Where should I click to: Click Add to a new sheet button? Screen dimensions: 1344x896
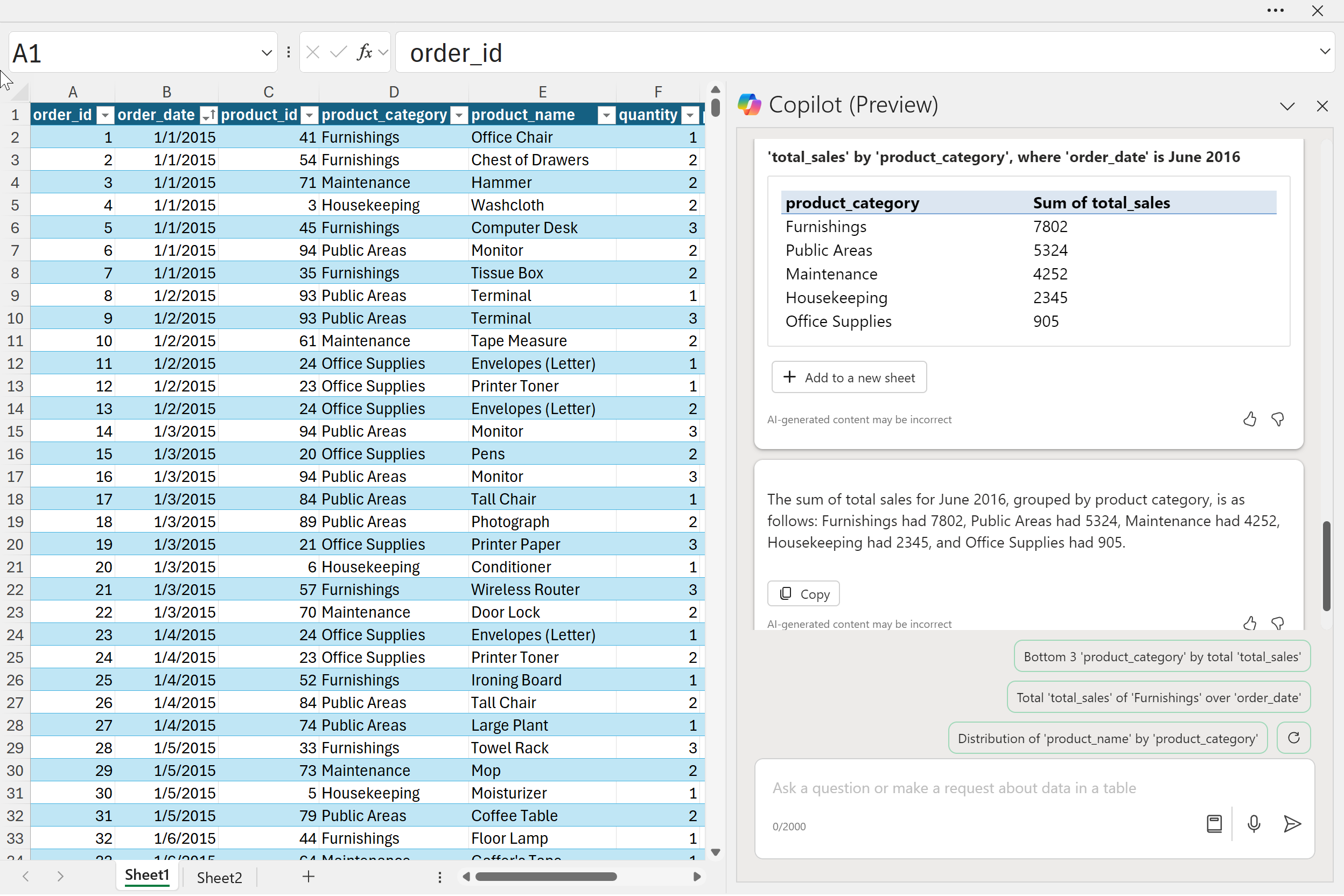tap(849, 377)
